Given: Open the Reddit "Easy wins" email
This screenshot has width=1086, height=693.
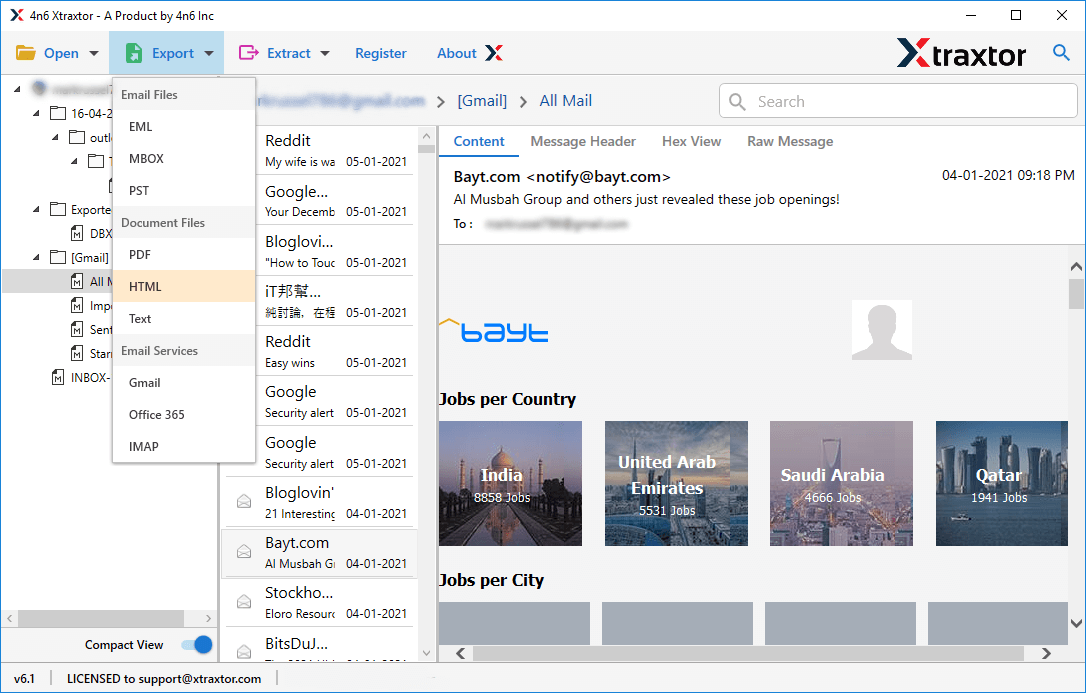Looking at the screenshot, I should (x=336, y=351).
